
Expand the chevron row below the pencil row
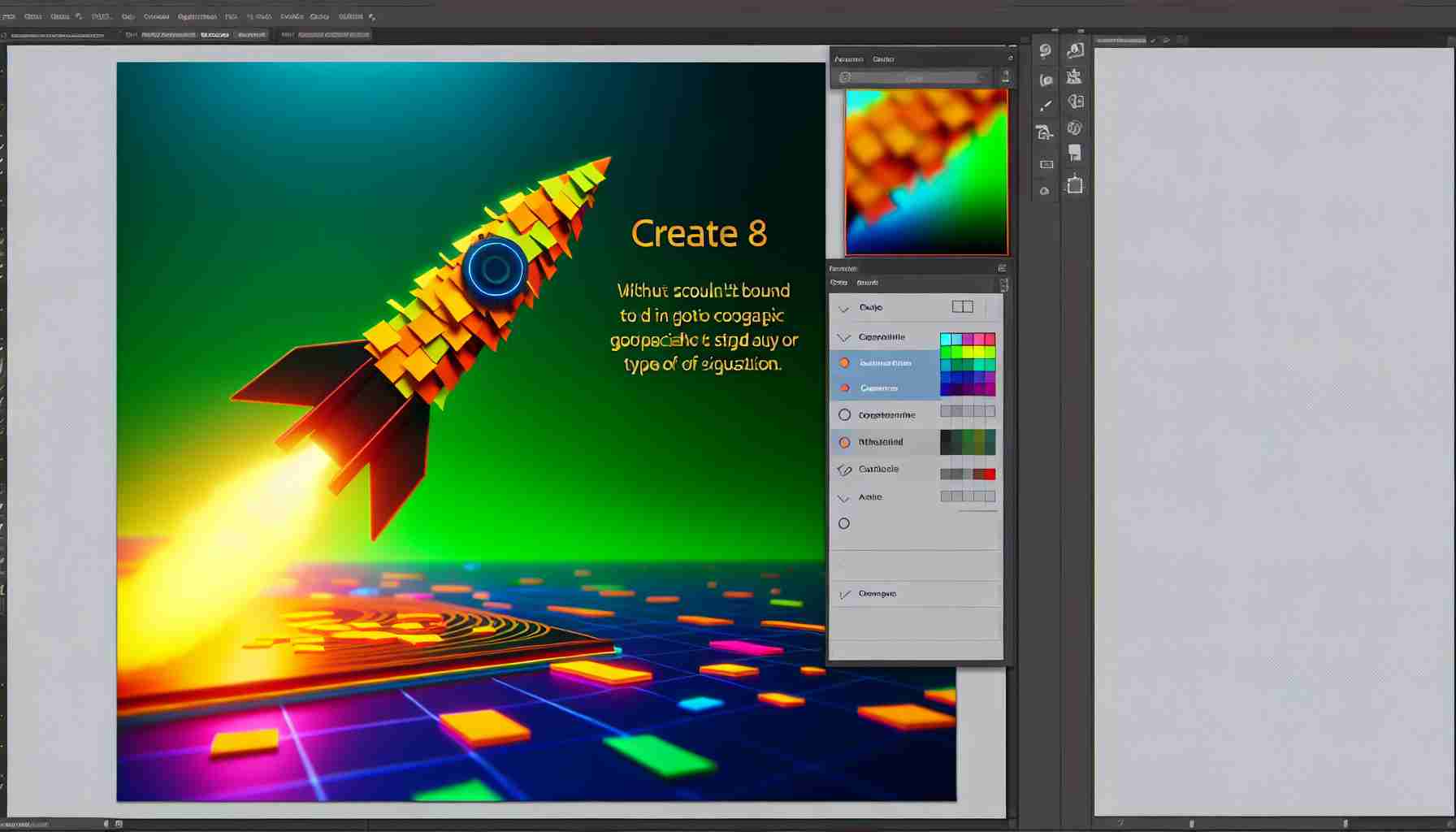(843, 497)
